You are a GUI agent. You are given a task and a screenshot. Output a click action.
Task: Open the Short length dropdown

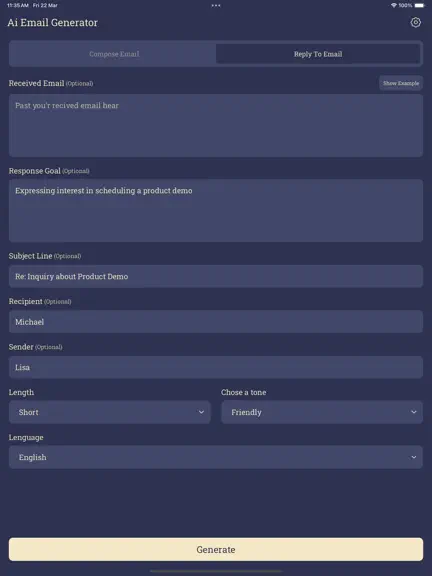110,412
